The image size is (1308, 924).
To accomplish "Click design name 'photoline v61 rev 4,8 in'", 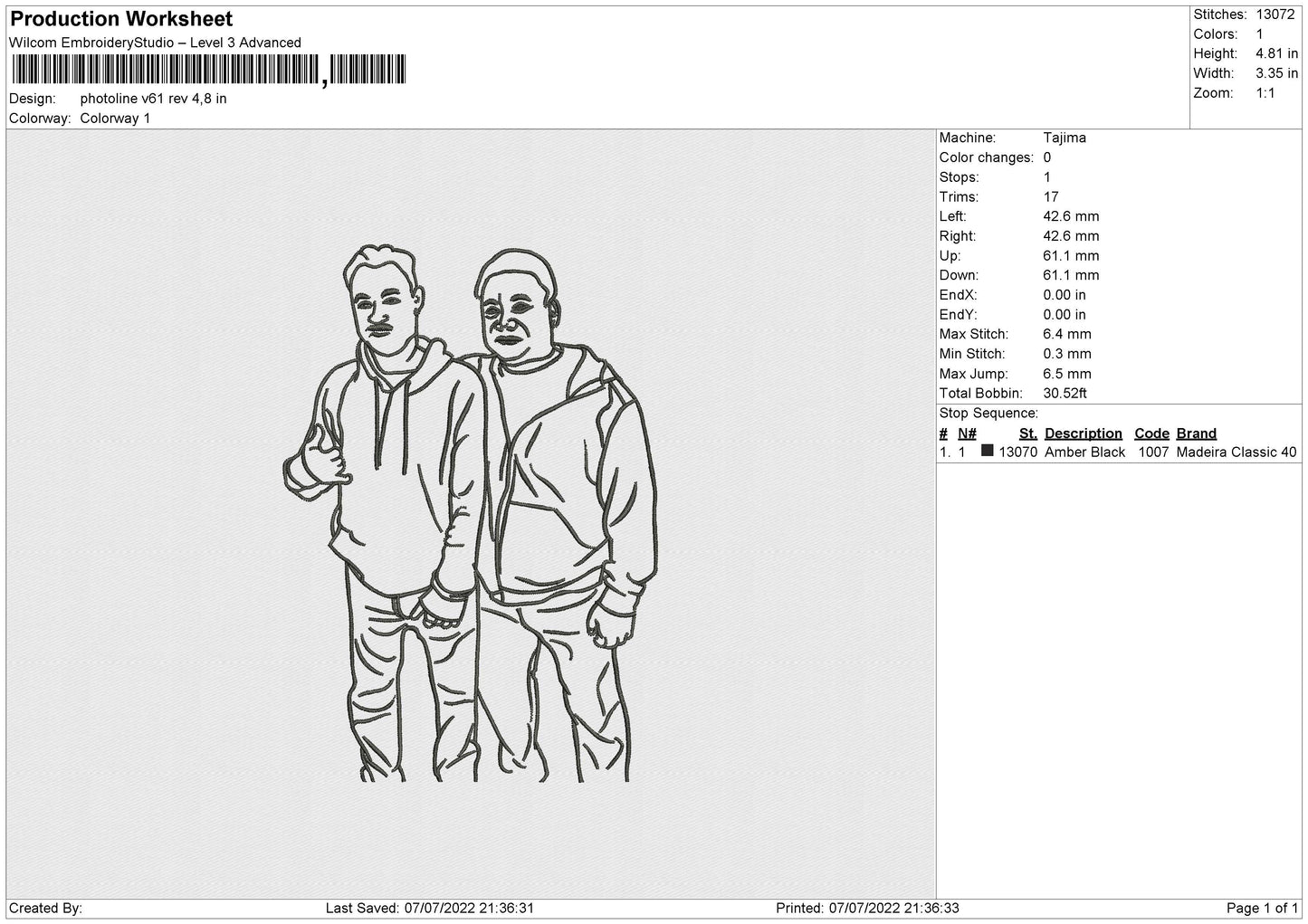I will coord(153,99).
